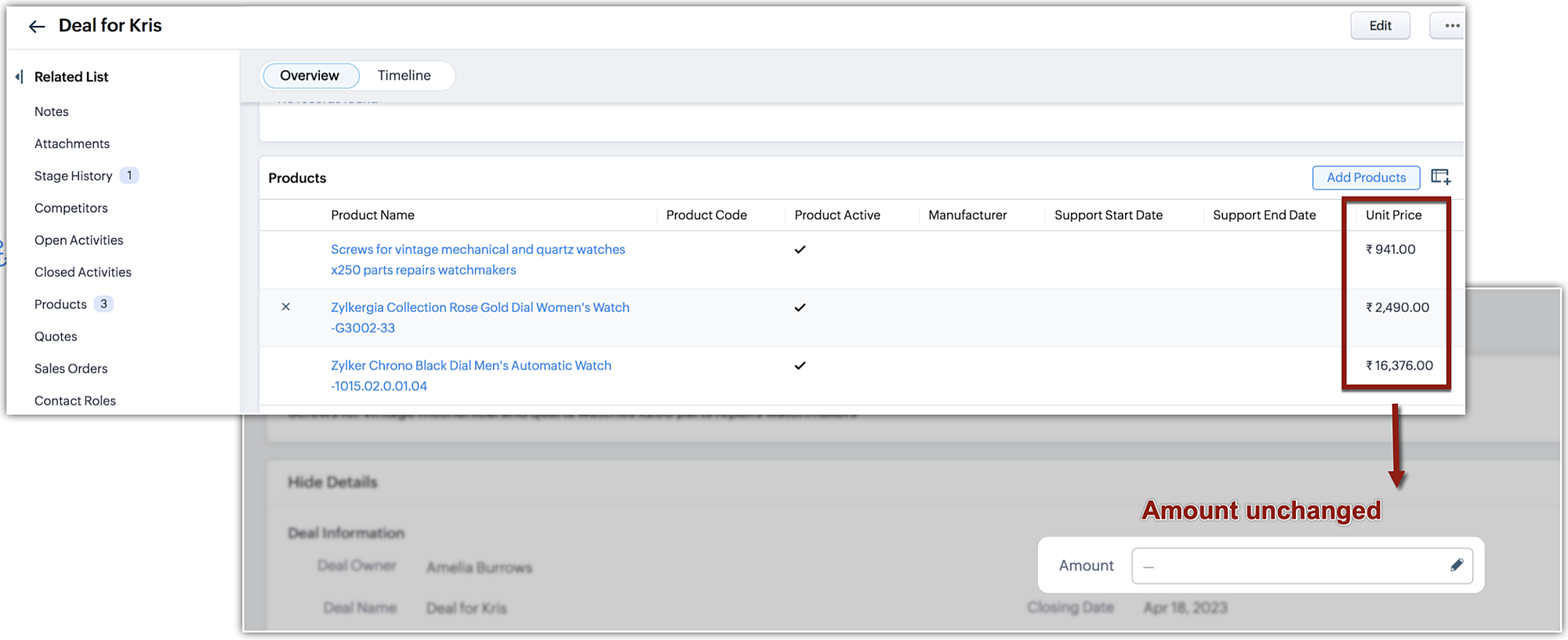Collapse the Related List sidebar
This screenshot has height=640, width=1568.
[x=19, y=77]
